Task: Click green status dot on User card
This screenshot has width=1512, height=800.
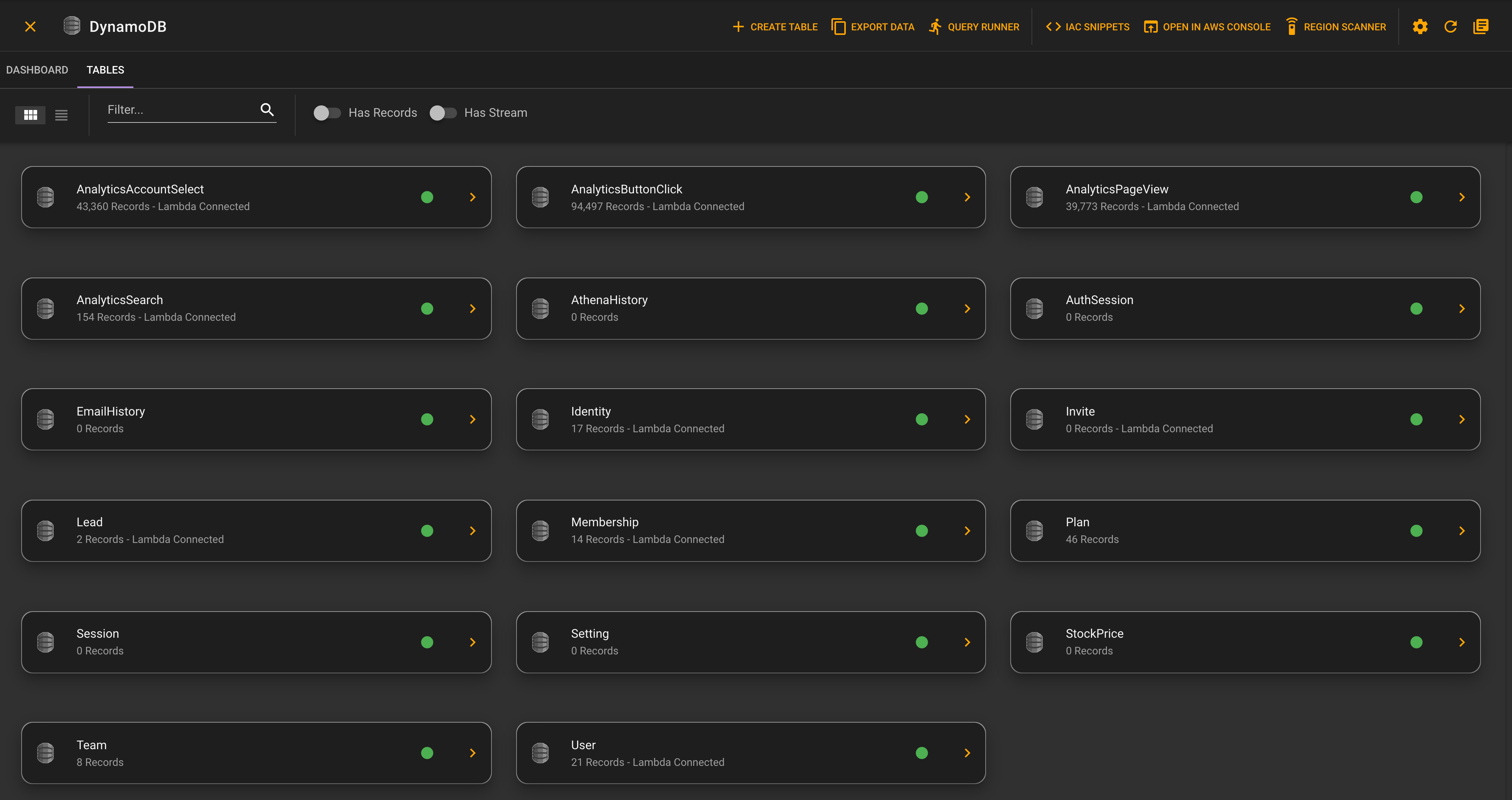Action: click(x=922, y=753)
